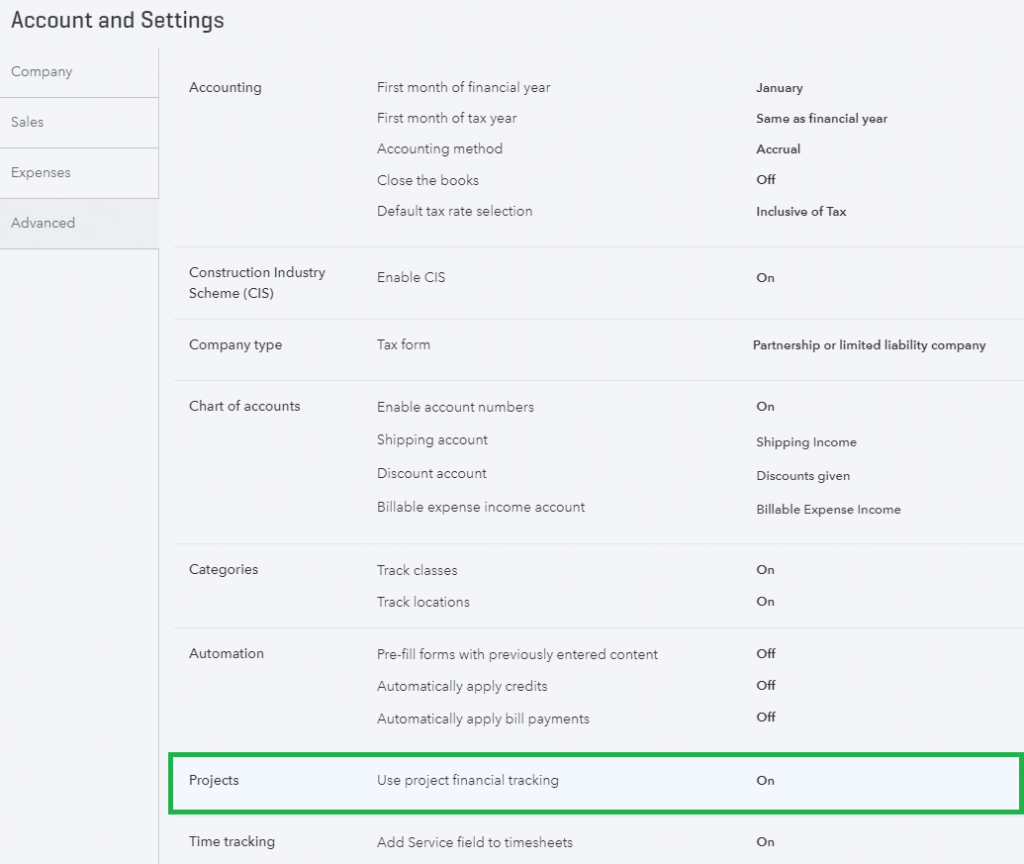
Task: Open the Company settings tab
Action: click(78, 72)
